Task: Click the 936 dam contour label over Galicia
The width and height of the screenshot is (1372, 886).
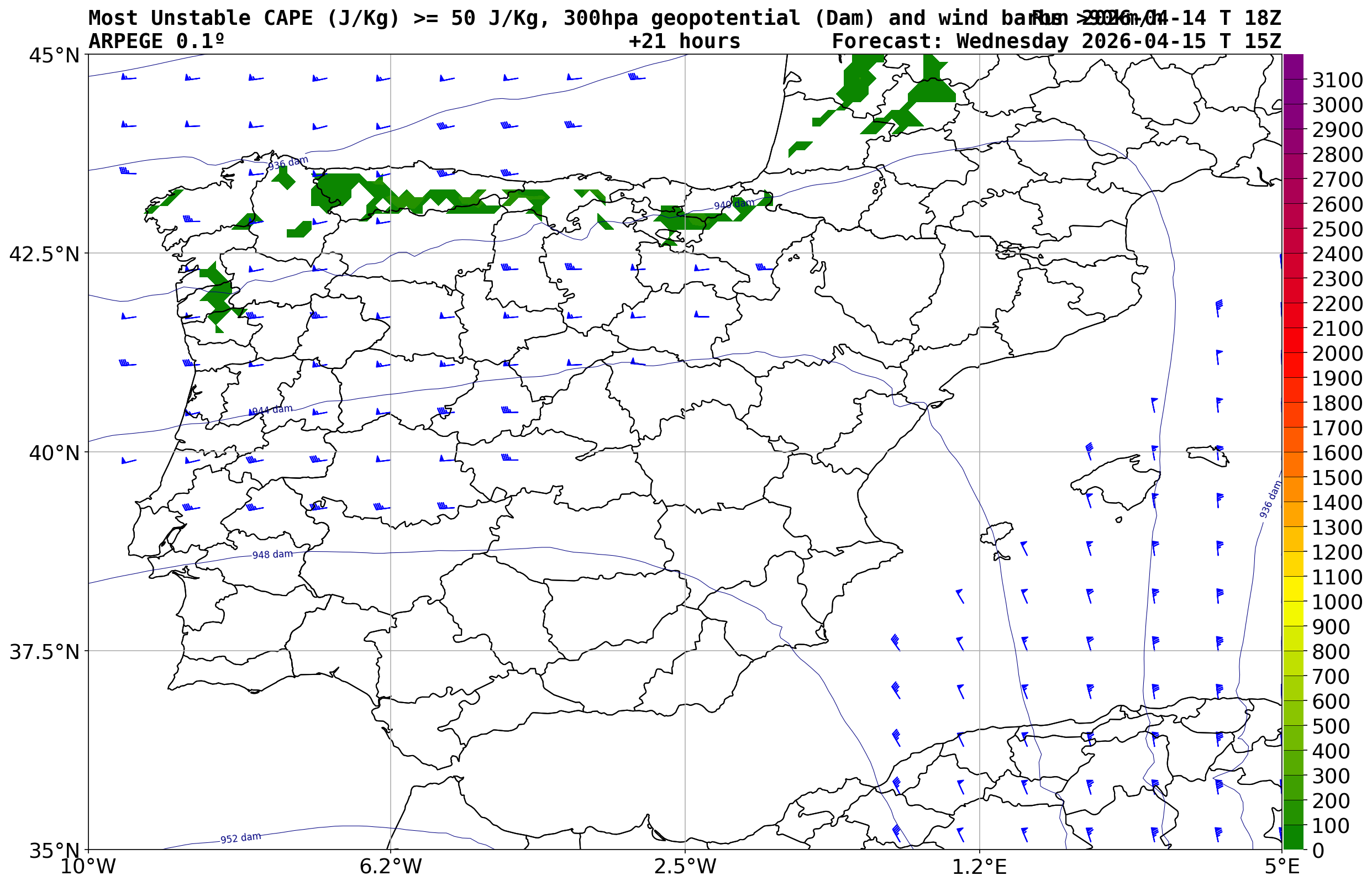Action: coord(288,164)
